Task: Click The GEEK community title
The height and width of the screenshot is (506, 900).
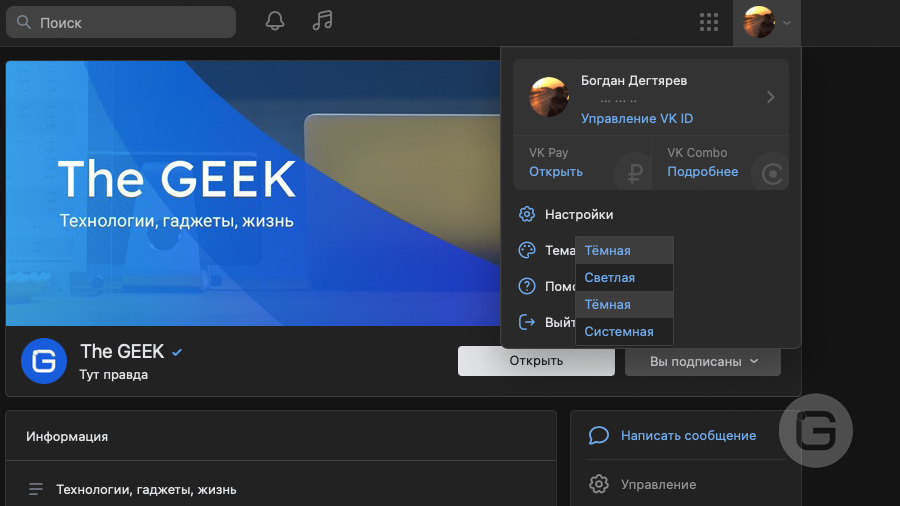Action: 122,351
